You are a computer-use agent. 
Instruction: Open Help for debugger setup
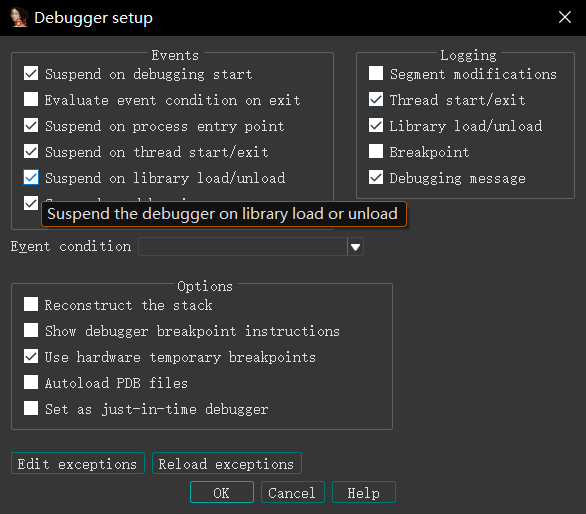tap(364, 492)
